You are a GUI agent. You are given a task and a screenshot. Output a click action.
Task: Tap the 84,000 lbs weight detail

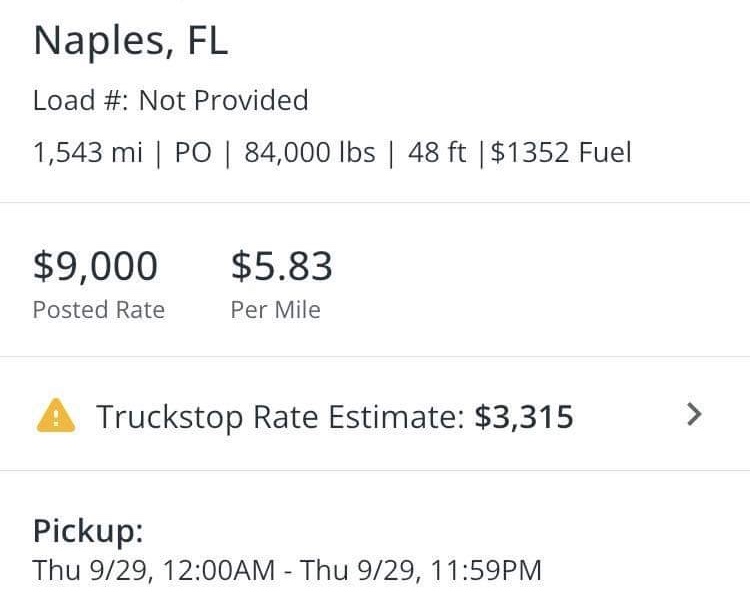click(x=309, y=153)
